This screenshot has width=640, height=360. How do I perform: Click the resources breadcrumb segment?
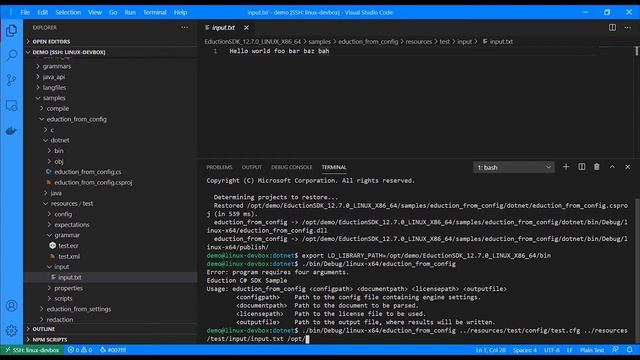click(x=418, y=41)
